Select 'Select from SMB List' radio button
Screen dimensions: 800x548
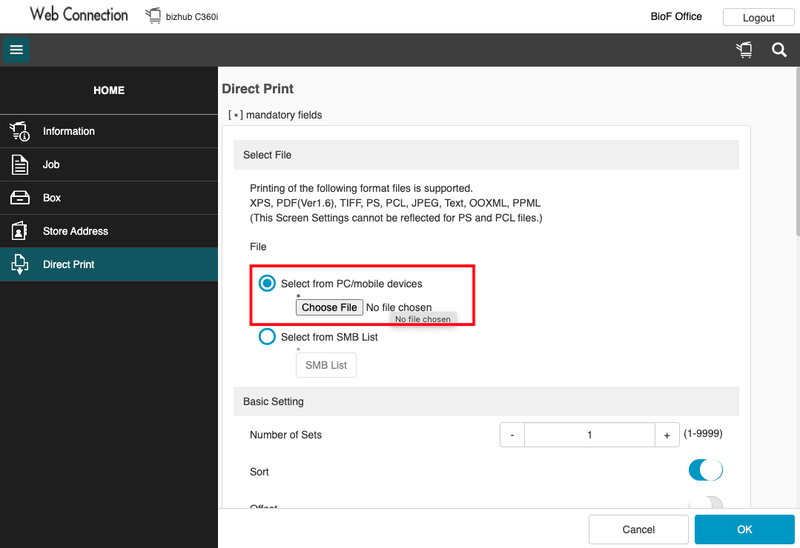267,336
